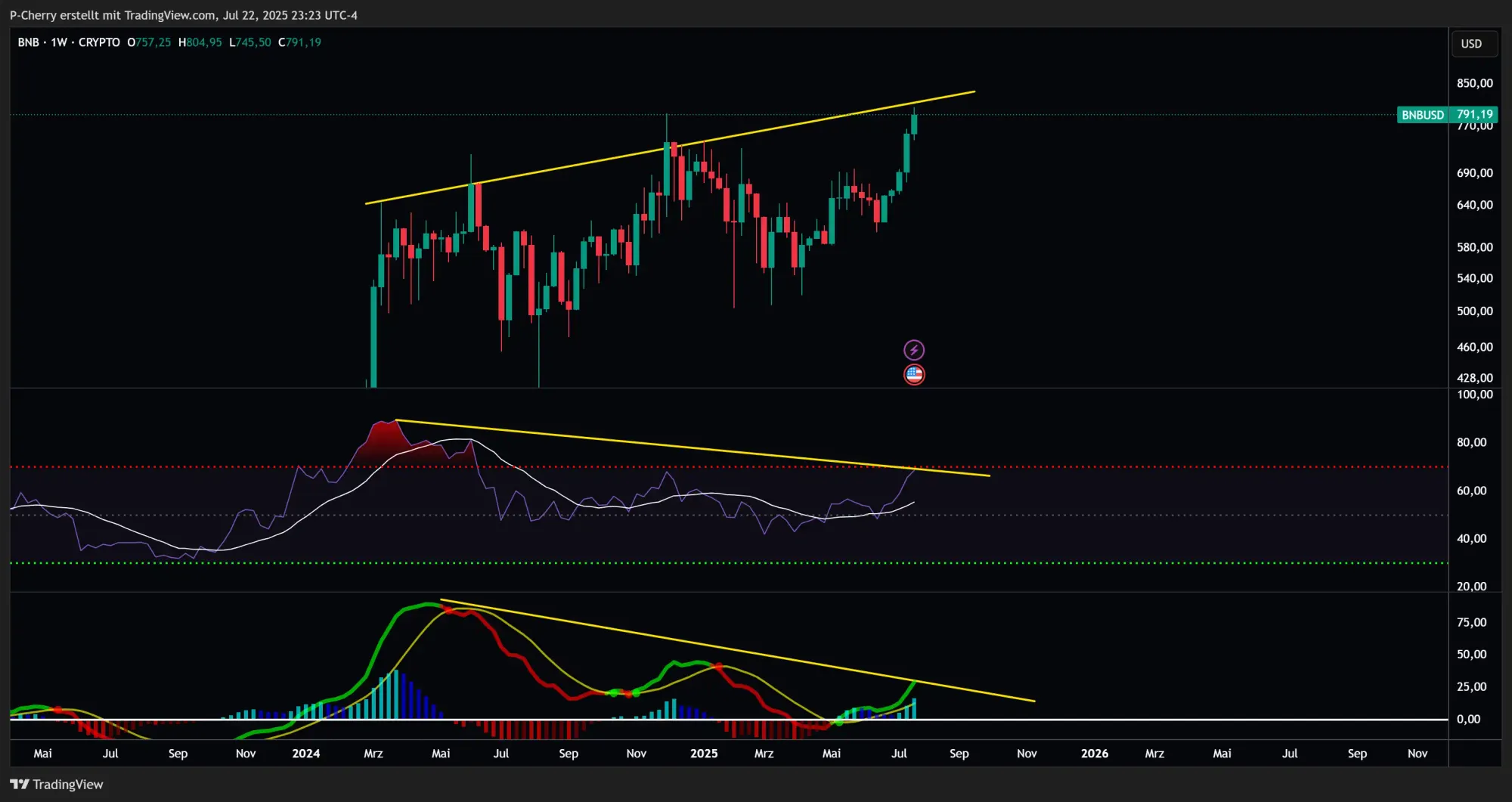The width and height of the screenshot is (1512, 802).
Task: Click the 50,00 oscillator scale label
Action: 1471,655
